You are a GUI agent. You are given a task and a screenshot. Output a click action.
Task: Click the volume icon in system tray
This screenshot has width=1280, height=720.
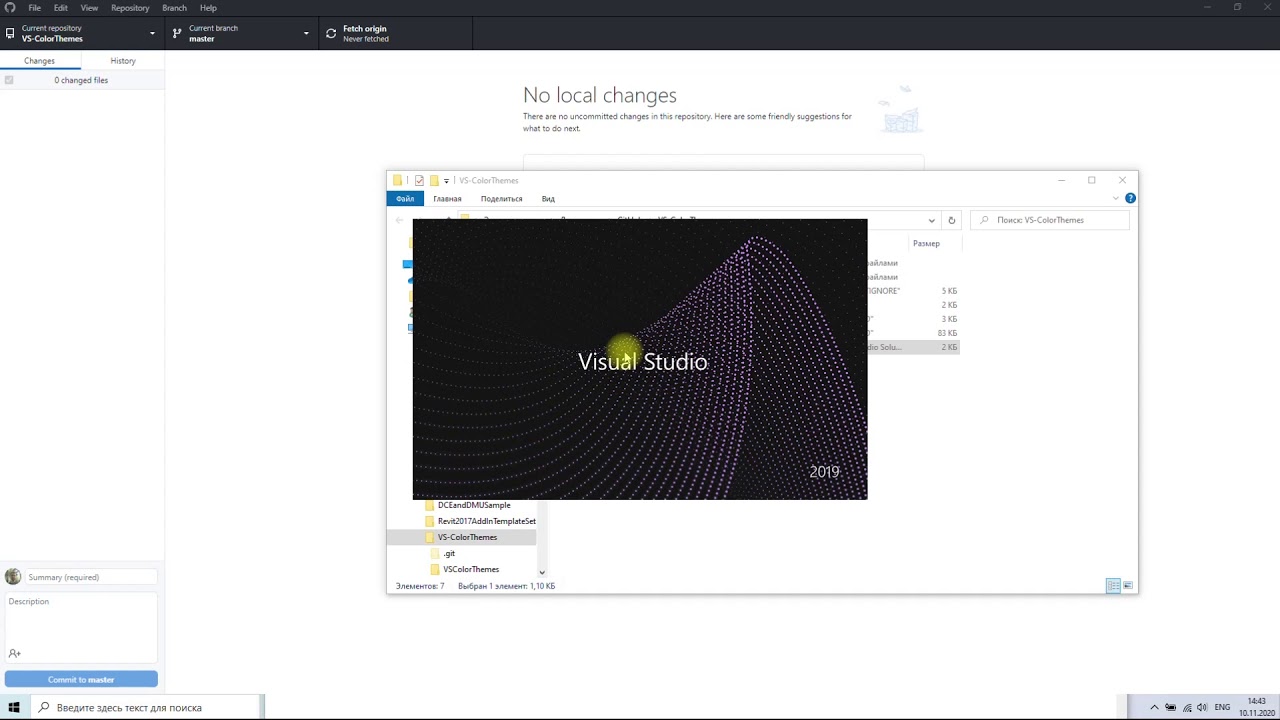point(1201,707)
